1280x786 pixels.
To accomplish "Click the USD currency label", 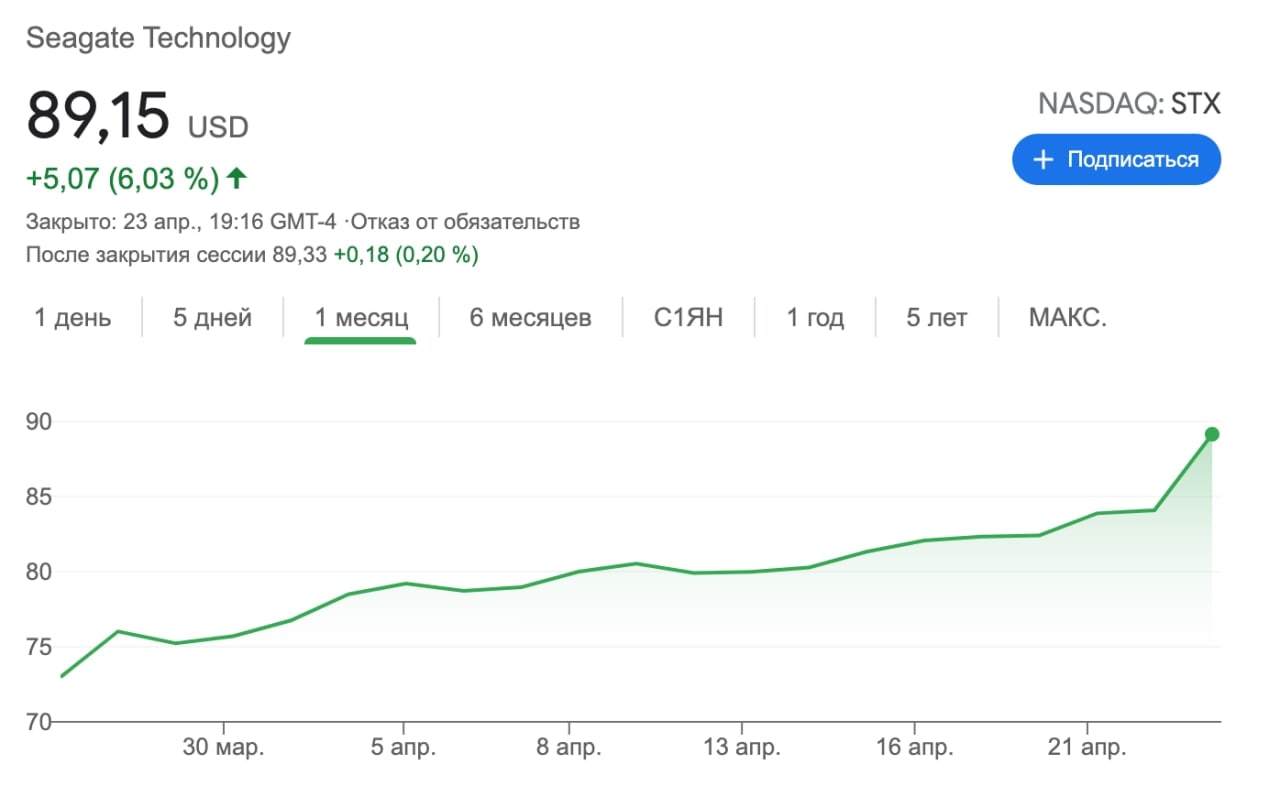I will pos(218,127).
